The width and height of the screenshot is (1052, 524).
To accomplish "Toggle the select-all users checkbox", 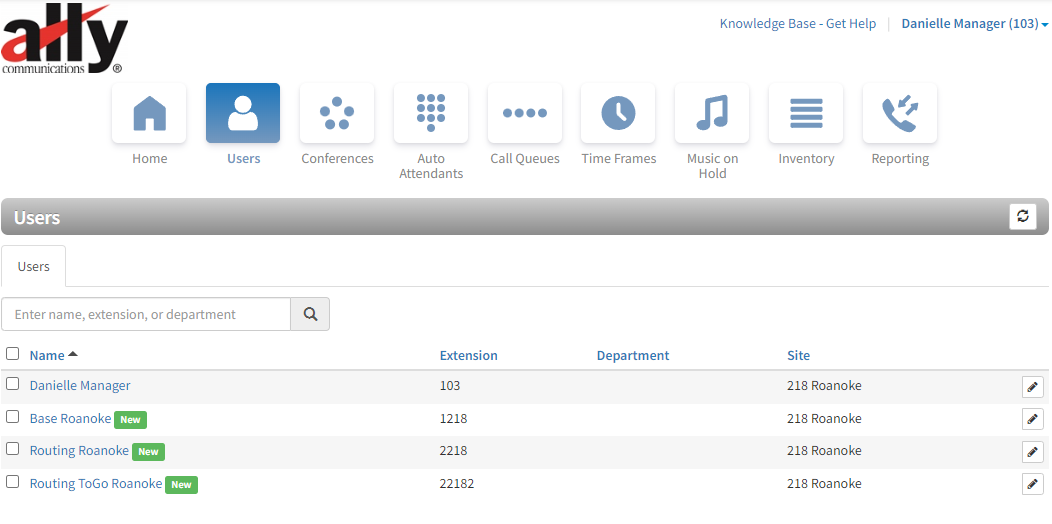I will coord(13,354).
